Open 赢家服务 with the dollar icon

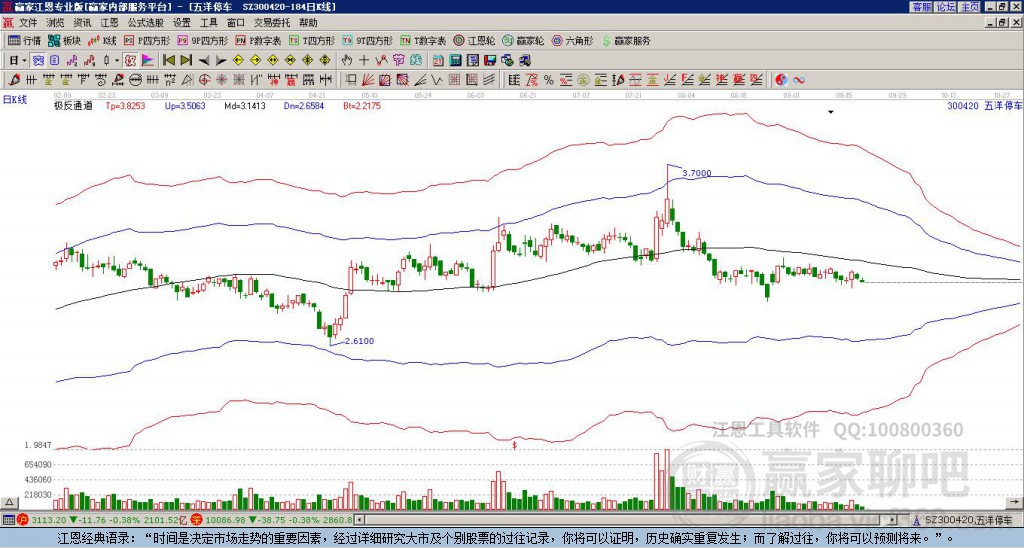[626, 40]
